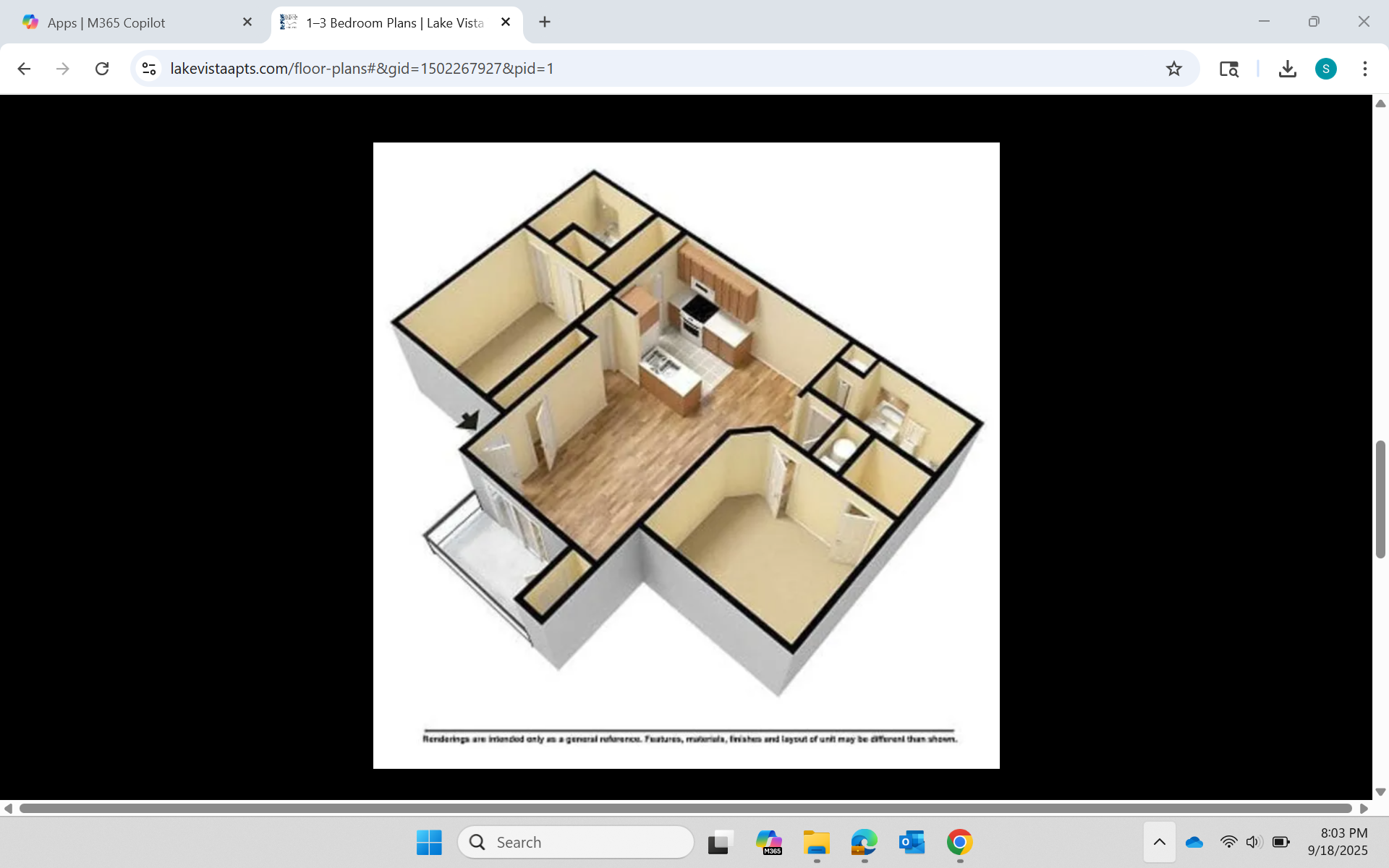Open the Chrome downloads icon
Screen dimensions: 1389x868
pos(1287,69)
